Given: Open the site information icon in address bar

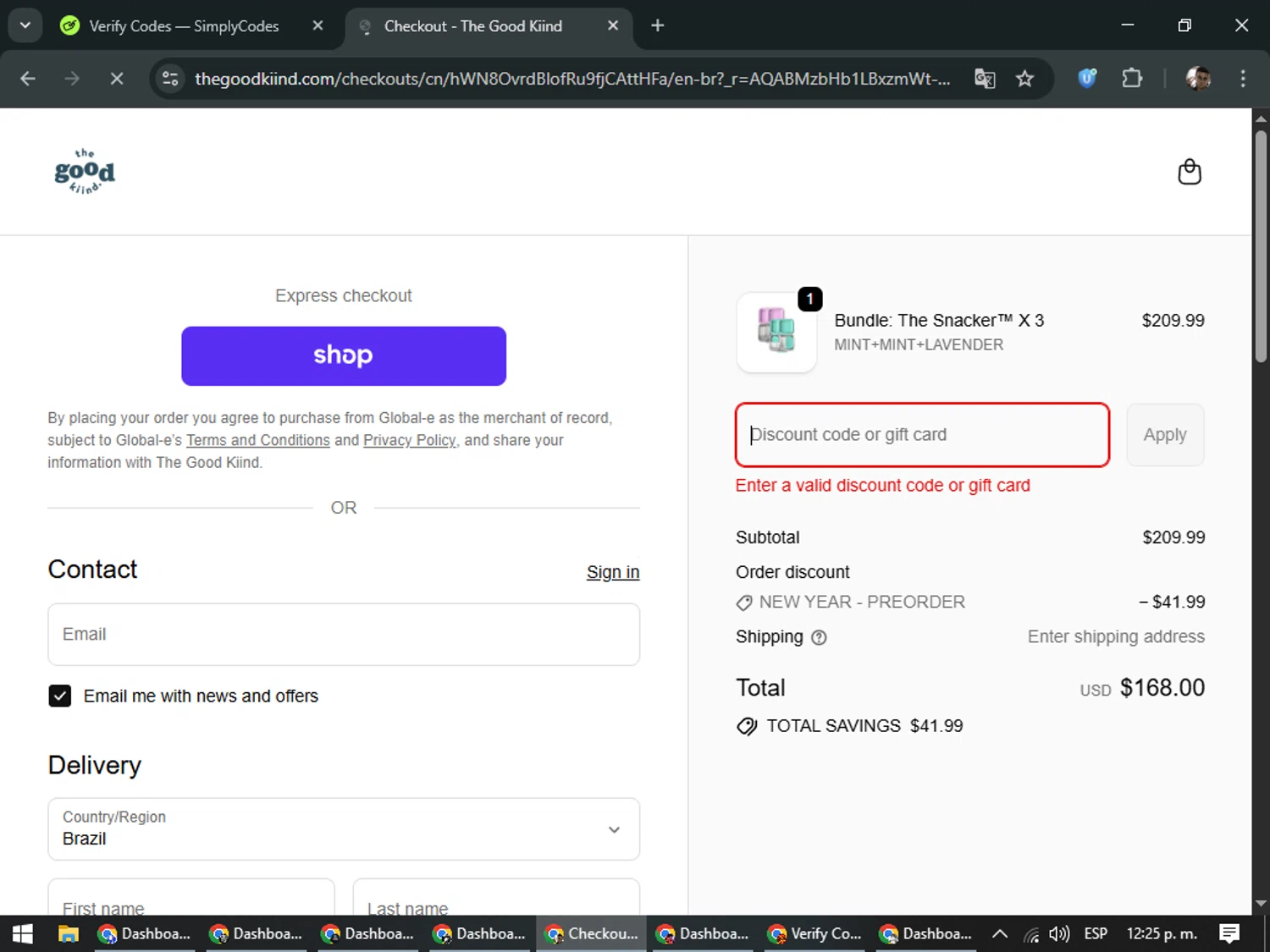Looking at the screenshot, I should [x=170, y=79].
